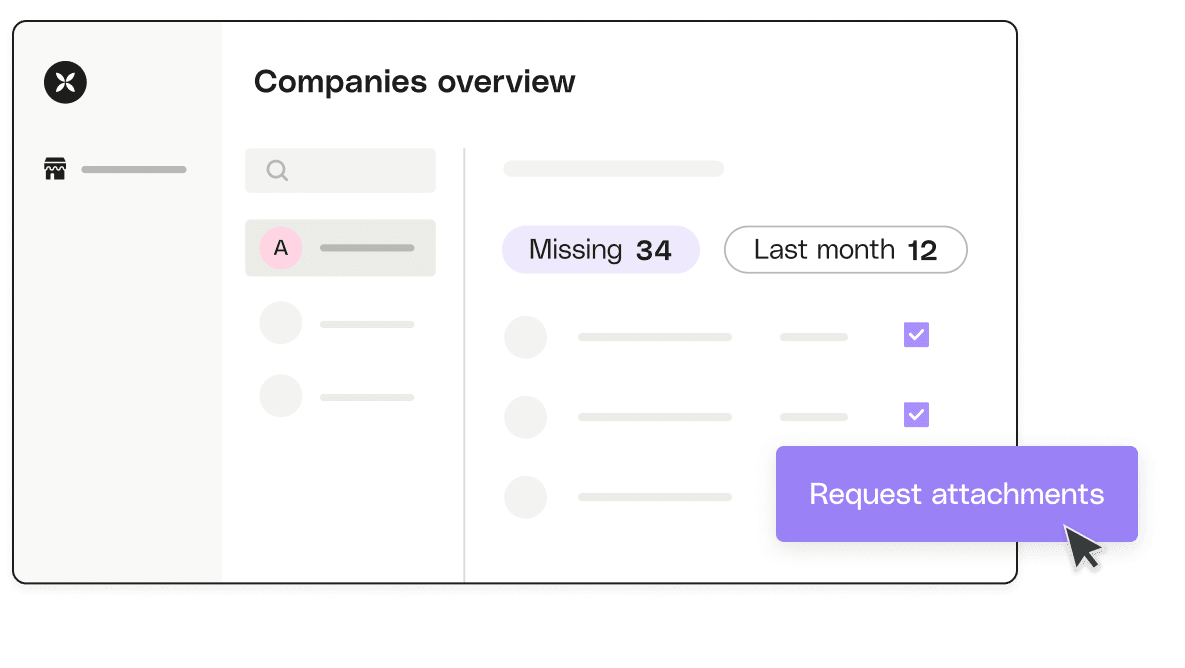The width and height of the screenshot is (1185, 668).
Task: Select the pink 'A' company avatar
Action: (x=280, y=248)
